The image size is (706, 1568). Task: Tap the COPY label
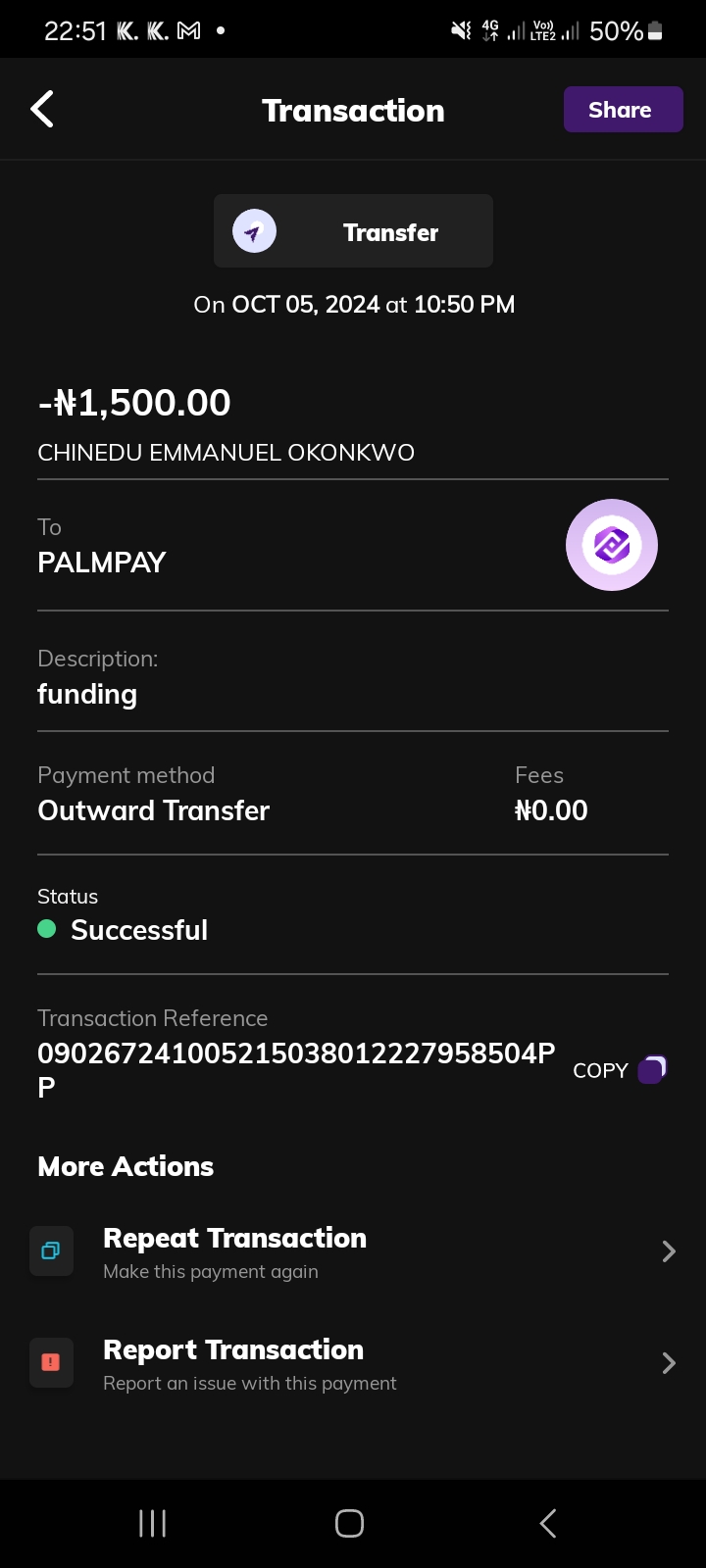pyautogui.click(x=600, y=1070)
